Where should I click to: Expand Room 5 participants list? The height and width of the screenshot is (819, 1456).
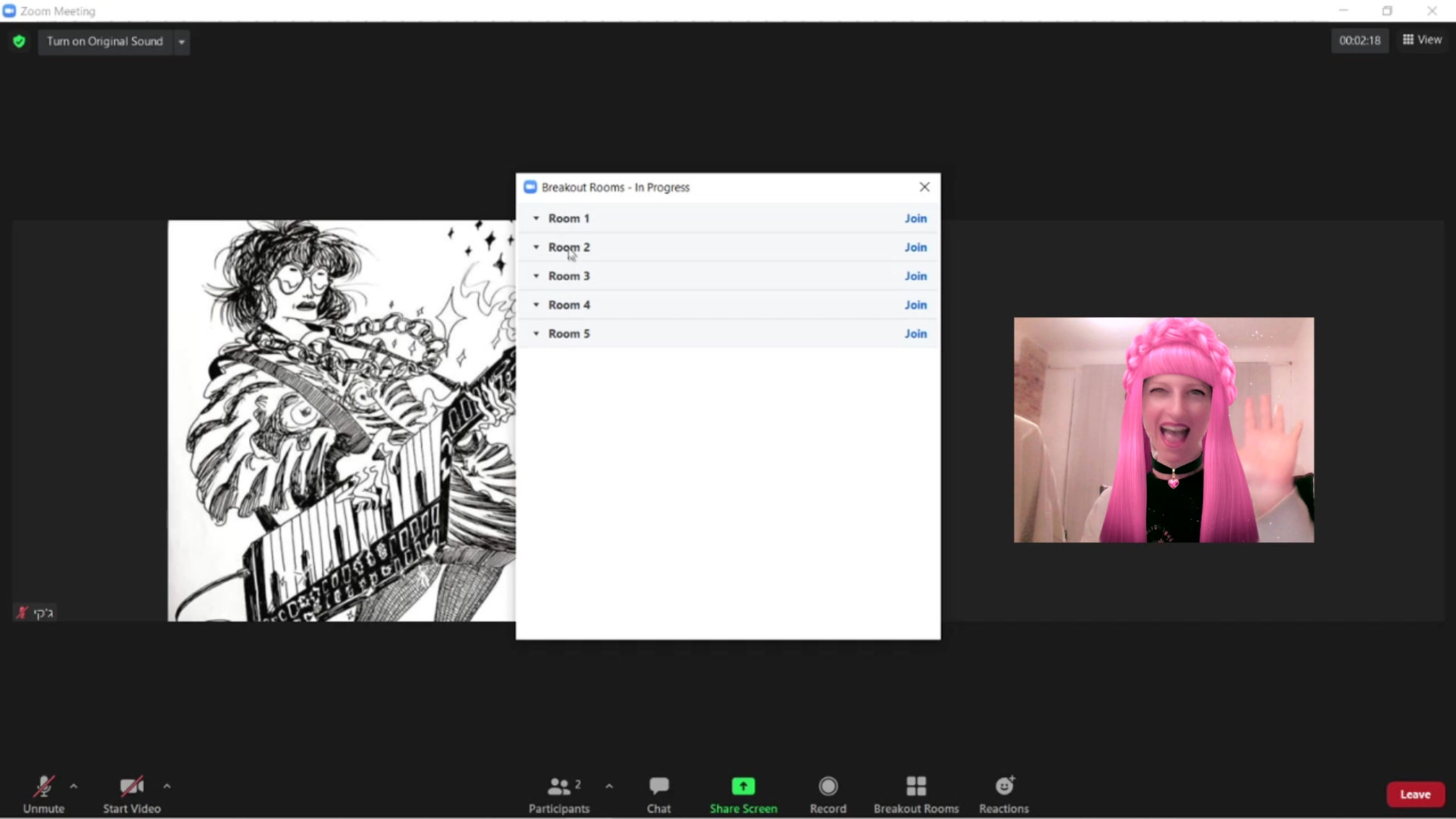[536, 334]
